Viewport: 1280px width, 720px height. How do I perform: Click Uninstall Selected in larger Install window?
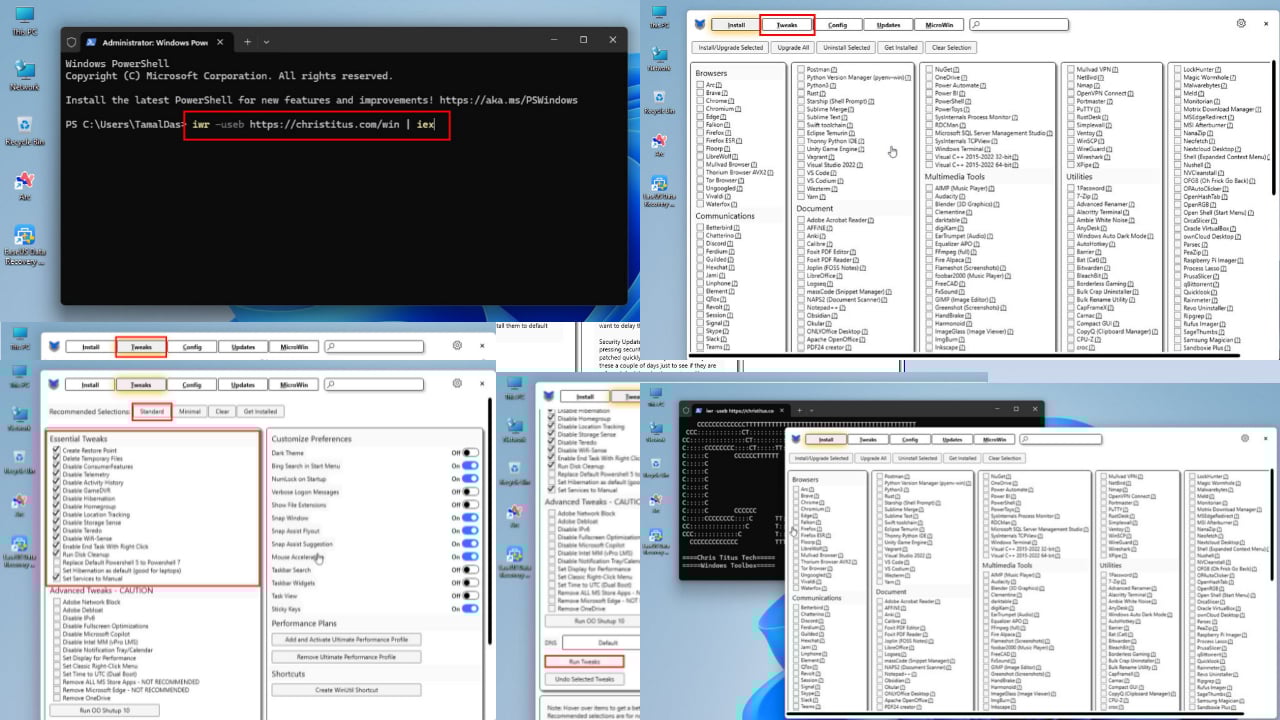[846, 47]
